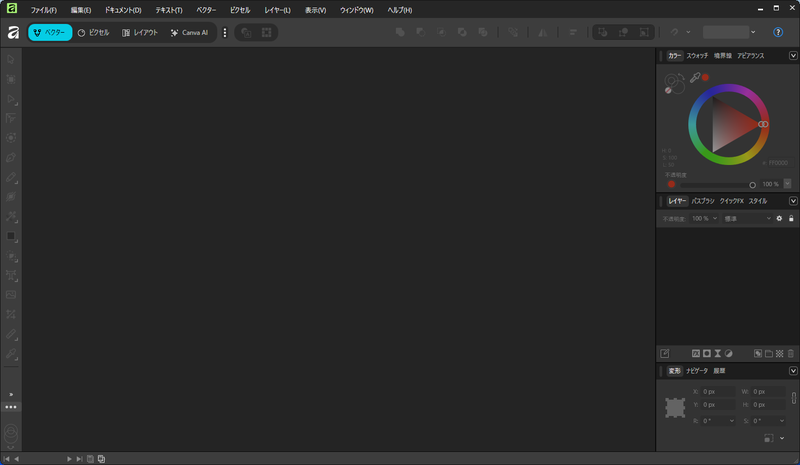Click the boolean Subtract operation icon
Viewport: 800px width, 465px height.
[420, 32]
